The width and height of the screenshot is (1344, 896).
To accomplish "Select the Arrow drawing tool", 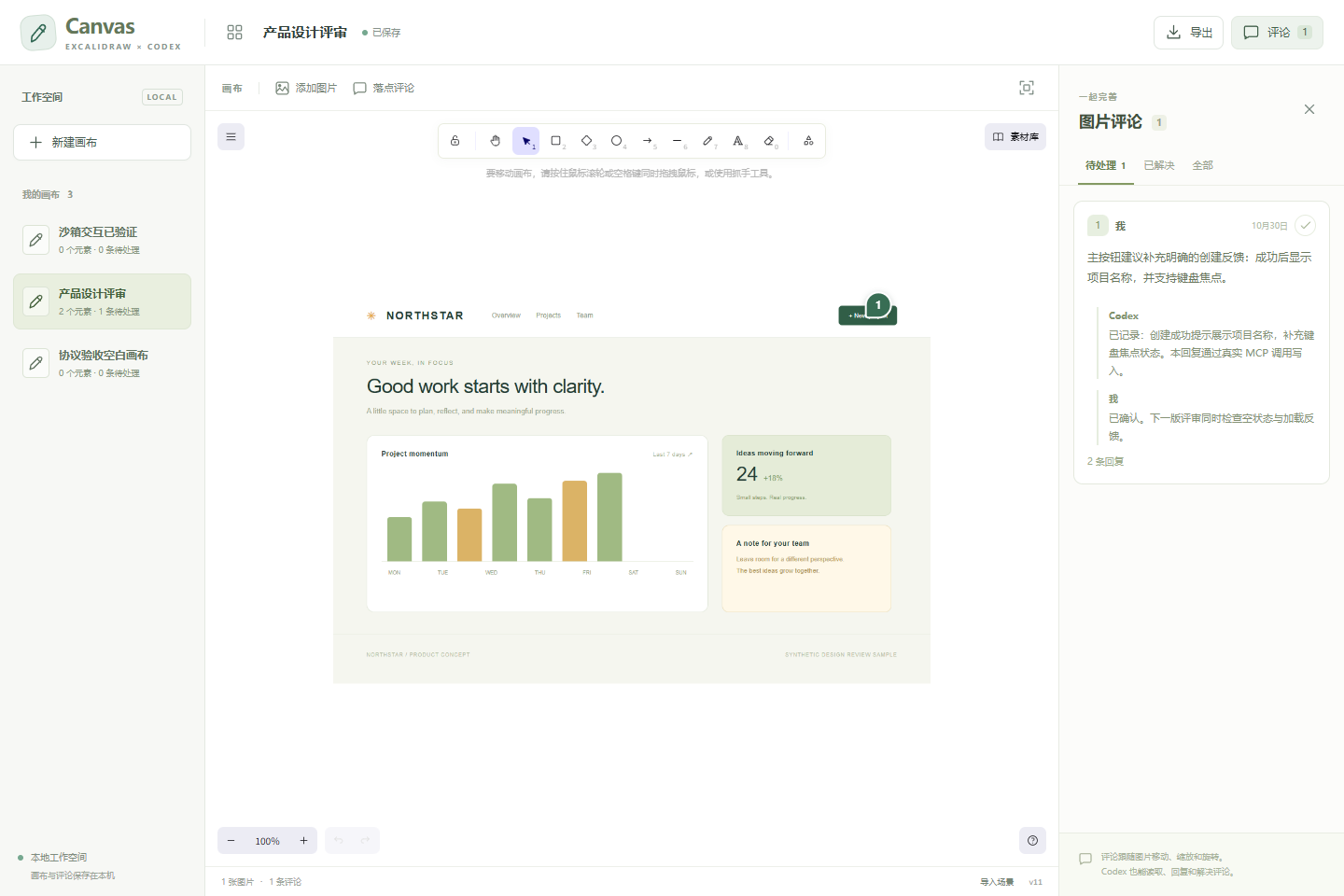I will point(648,141).
